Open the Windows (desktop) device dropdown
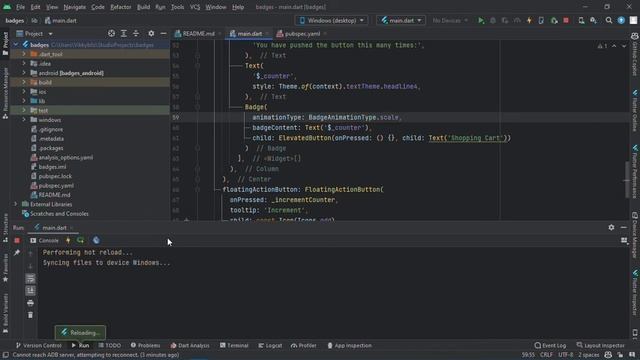Image resolution: width=640 pixels, height=360 pixels. (331, 20)
